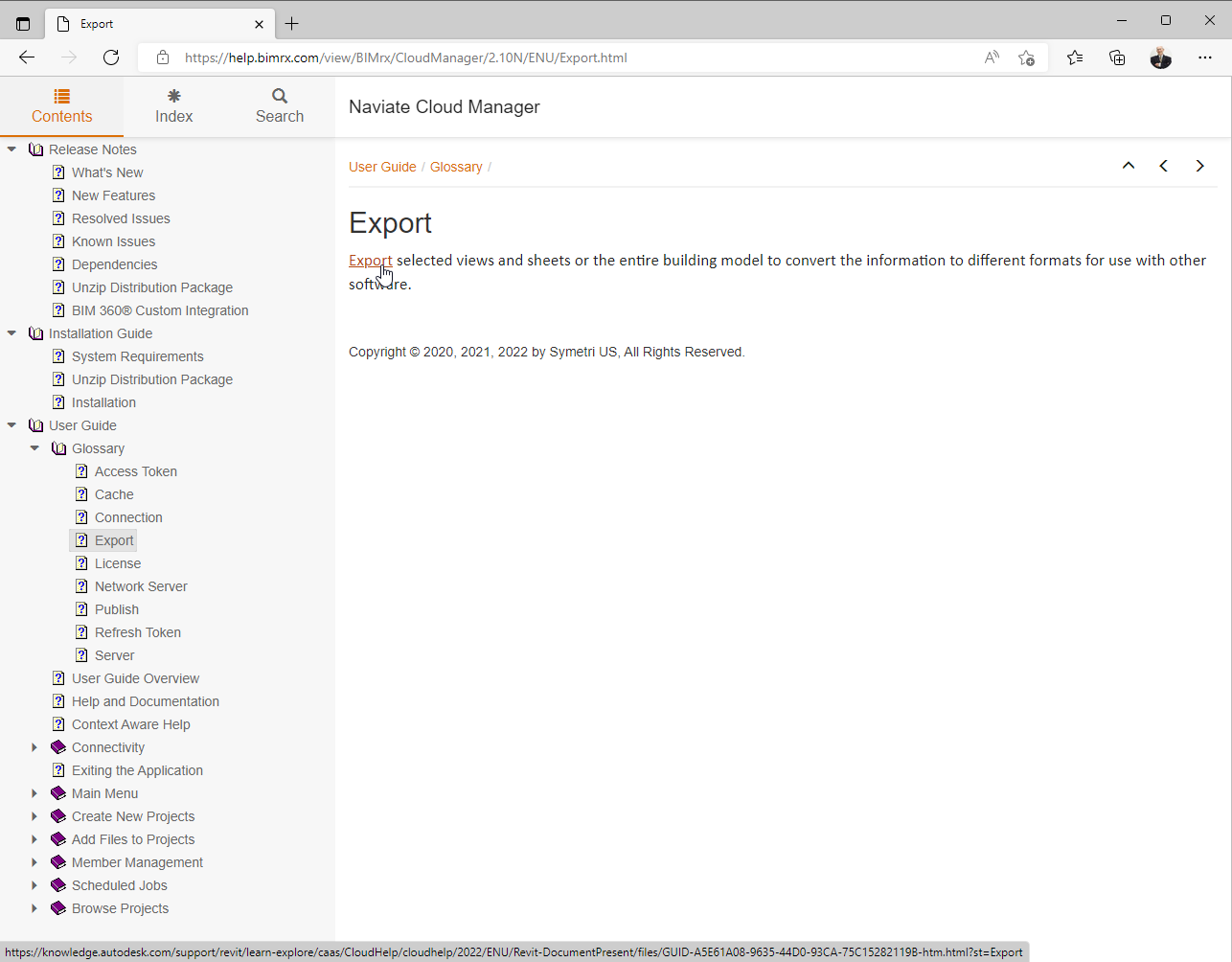Expand the Scheduled Jobs section
Screen dimensions: 1232x962
[34, 885]
